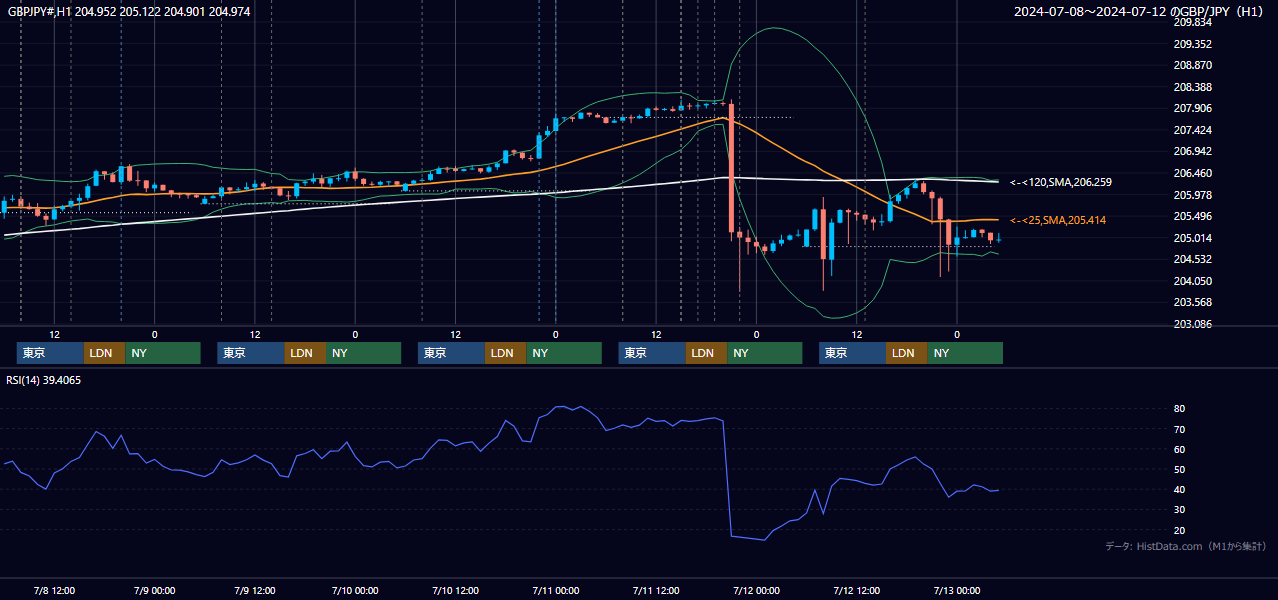Click the 209.834 price axis label
The width and height of the screenshot is (1278, 600).
coord(1192,22)
